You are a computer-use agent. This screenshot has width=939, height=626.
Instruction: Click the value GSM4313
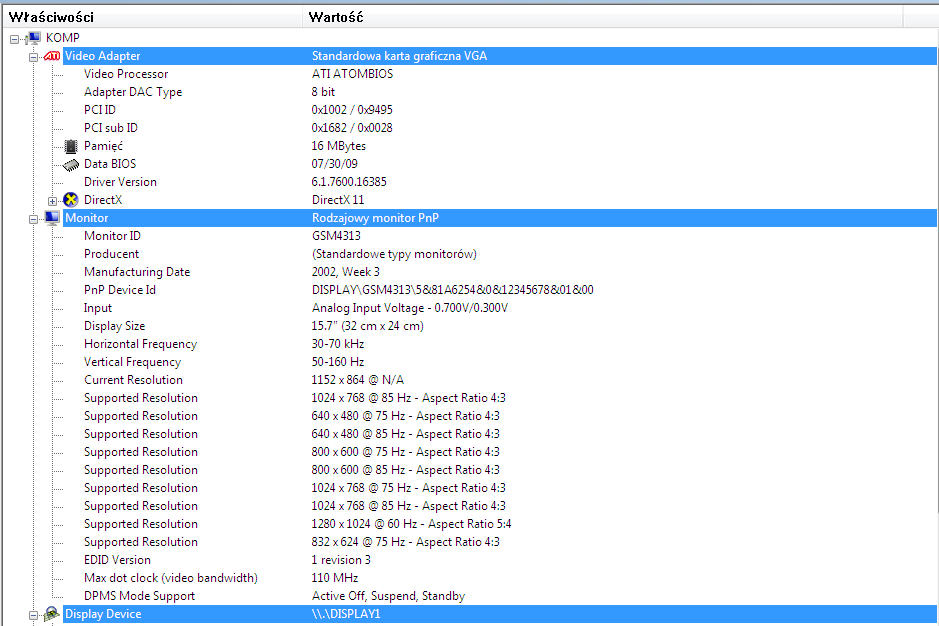pos(336,236)
